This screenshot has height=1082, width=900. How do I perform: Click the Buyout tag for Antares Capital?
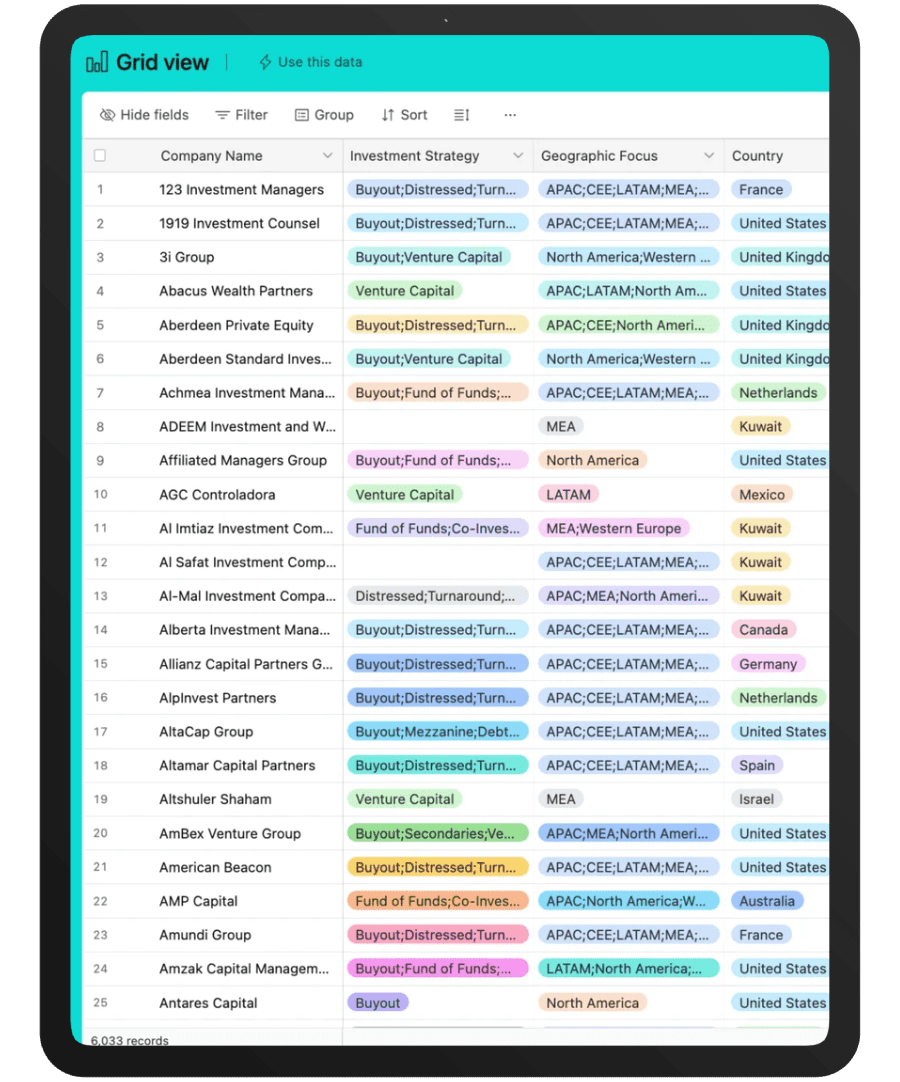point(377,1003)
